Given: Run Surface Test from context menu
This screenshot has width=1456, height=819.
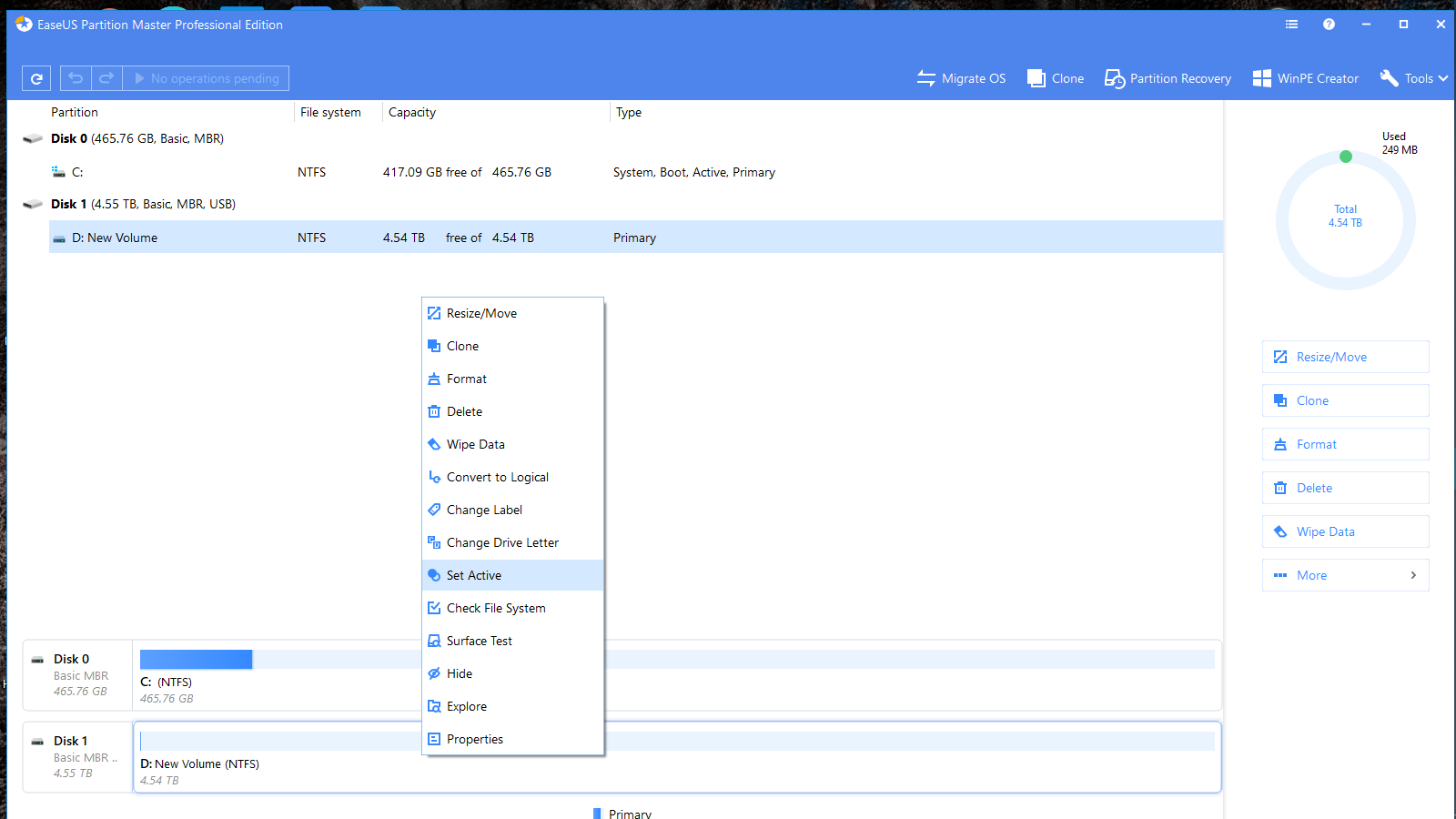Looking at the screenshot, I should tap(512, 641).
